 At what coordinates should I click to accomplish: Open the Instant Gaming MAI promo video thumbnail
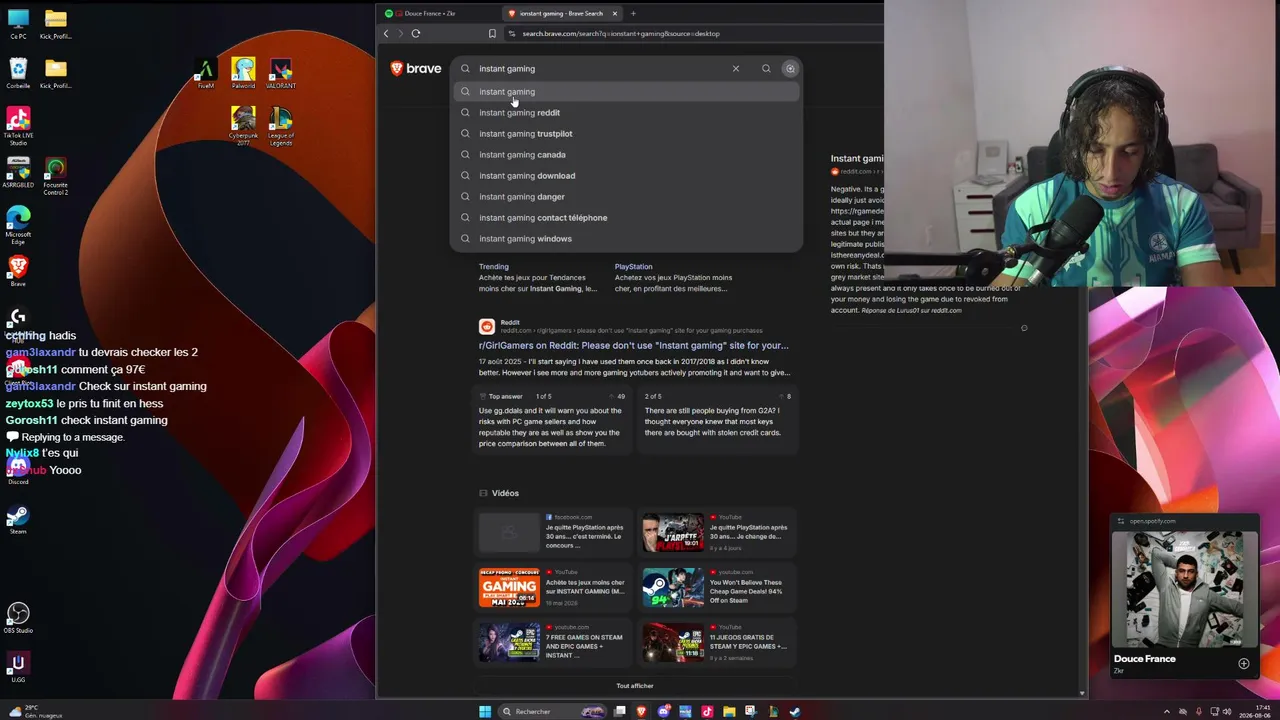pos(509,588)
